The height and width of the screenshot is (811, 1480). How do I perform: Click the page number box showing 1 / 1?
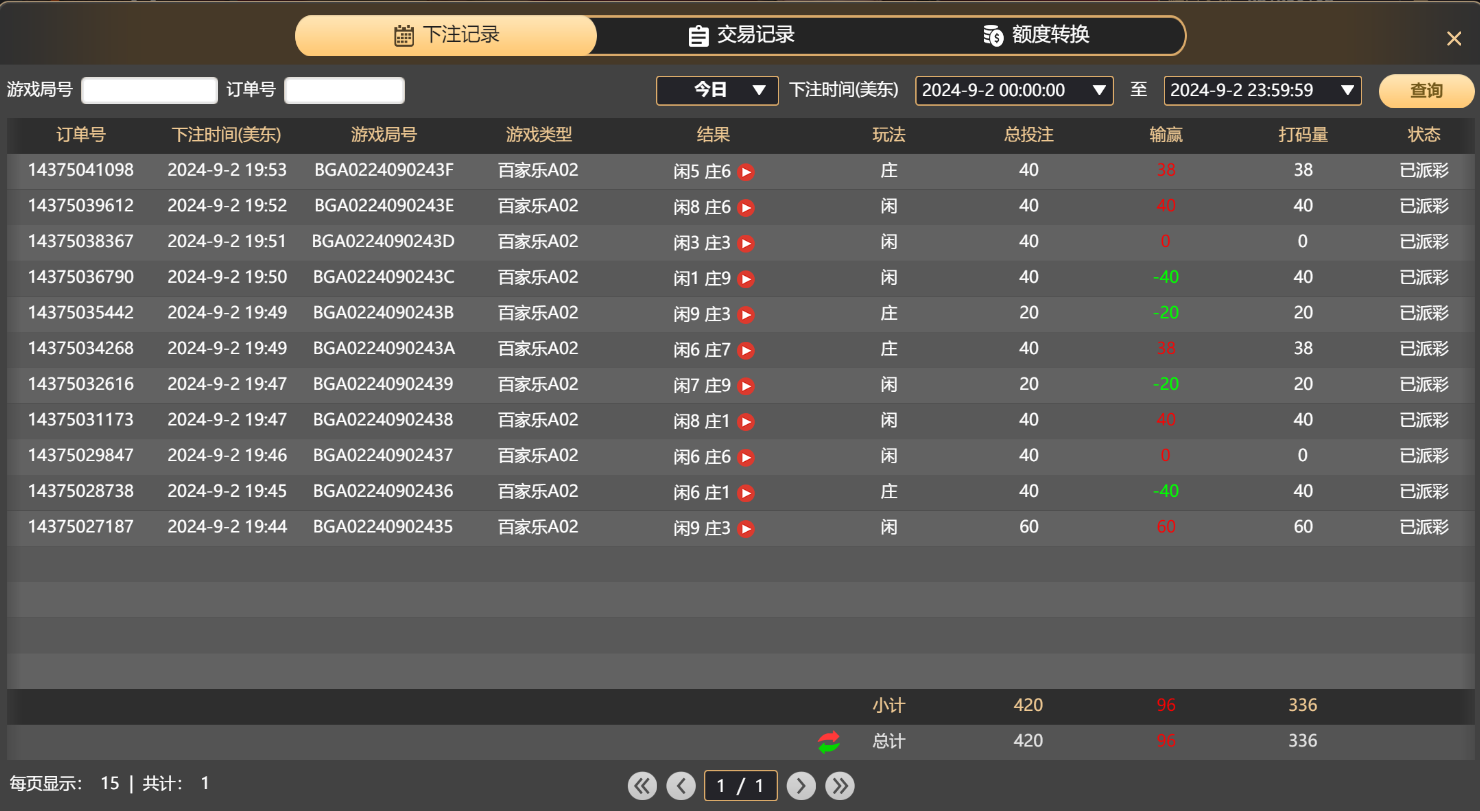(x=741, y=785)
